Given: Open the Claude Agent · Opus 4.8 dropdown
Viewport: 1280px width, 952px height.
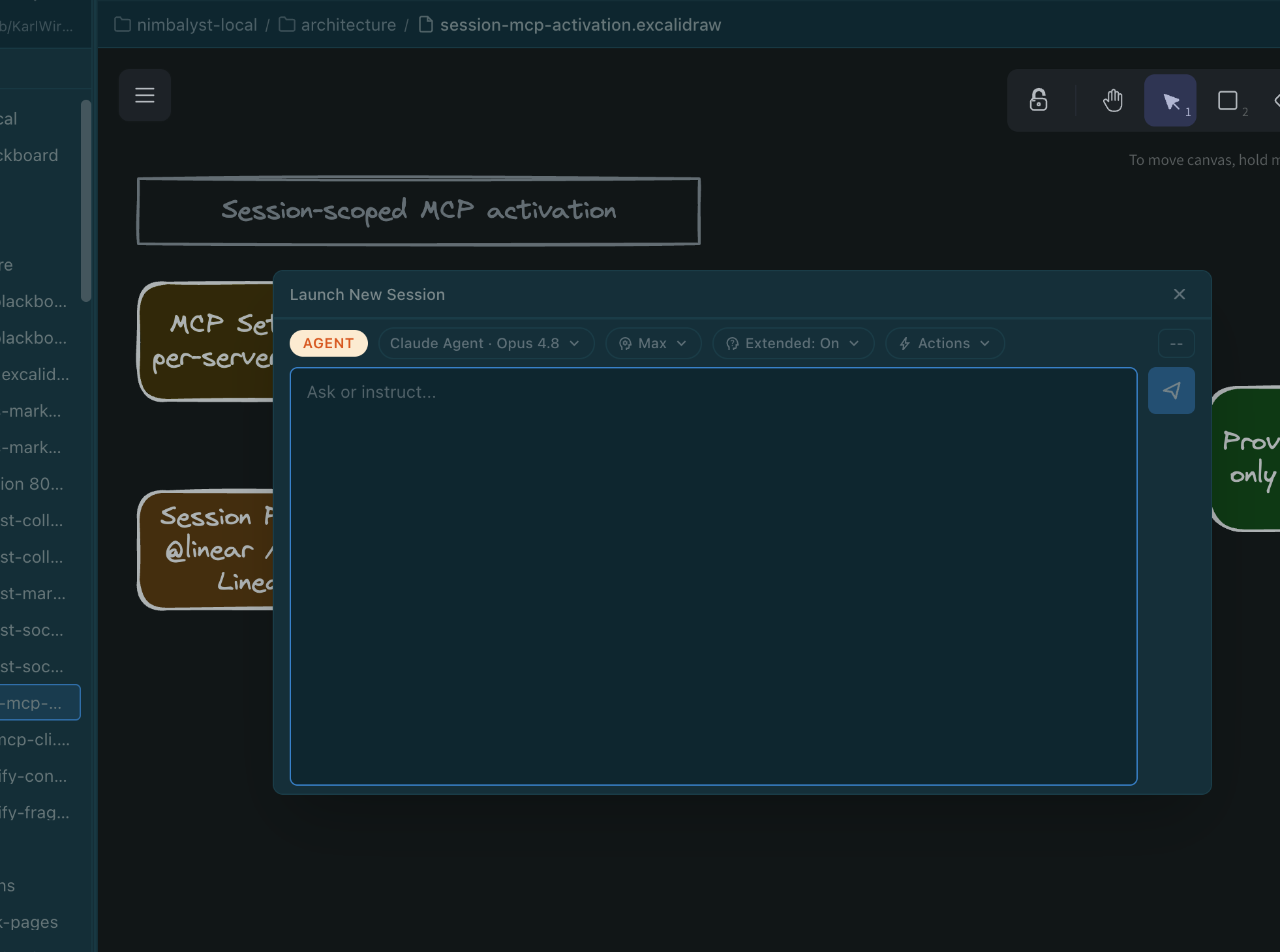Looking at the screenshot, I should pyautogui.click(x=486, y=344).
